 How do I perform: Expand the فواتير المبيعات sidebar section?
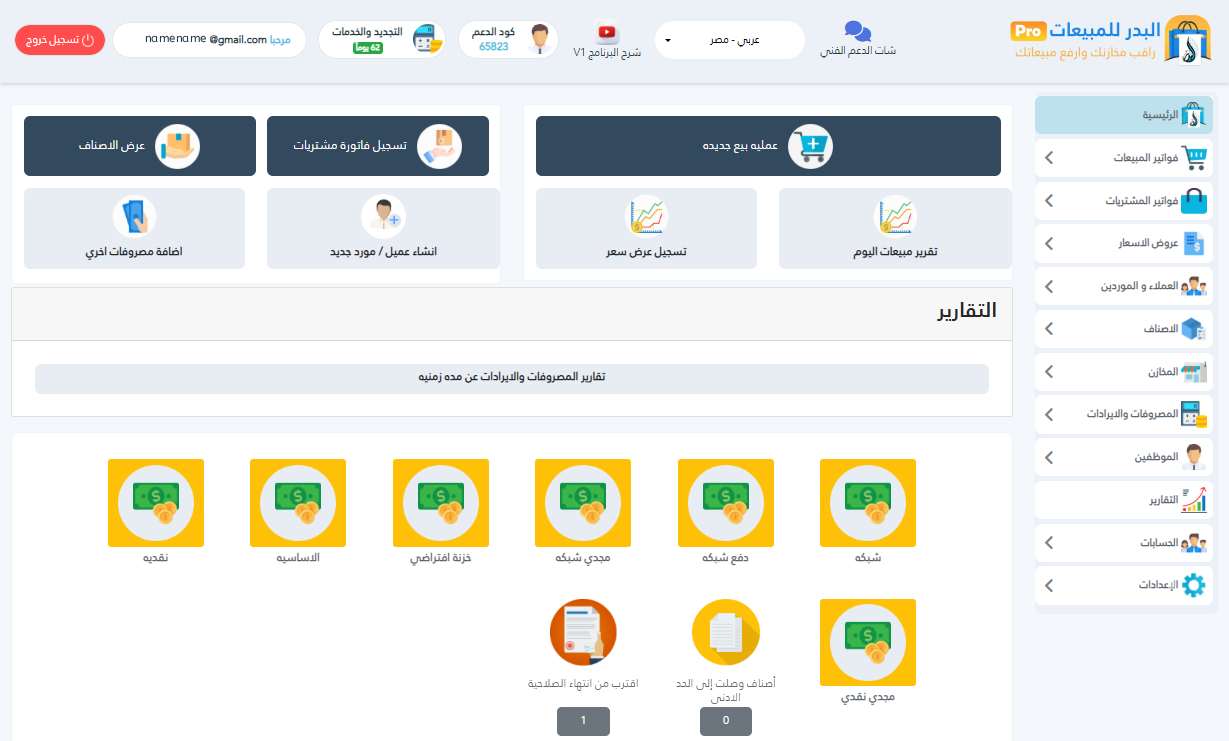click(1124, 157)
